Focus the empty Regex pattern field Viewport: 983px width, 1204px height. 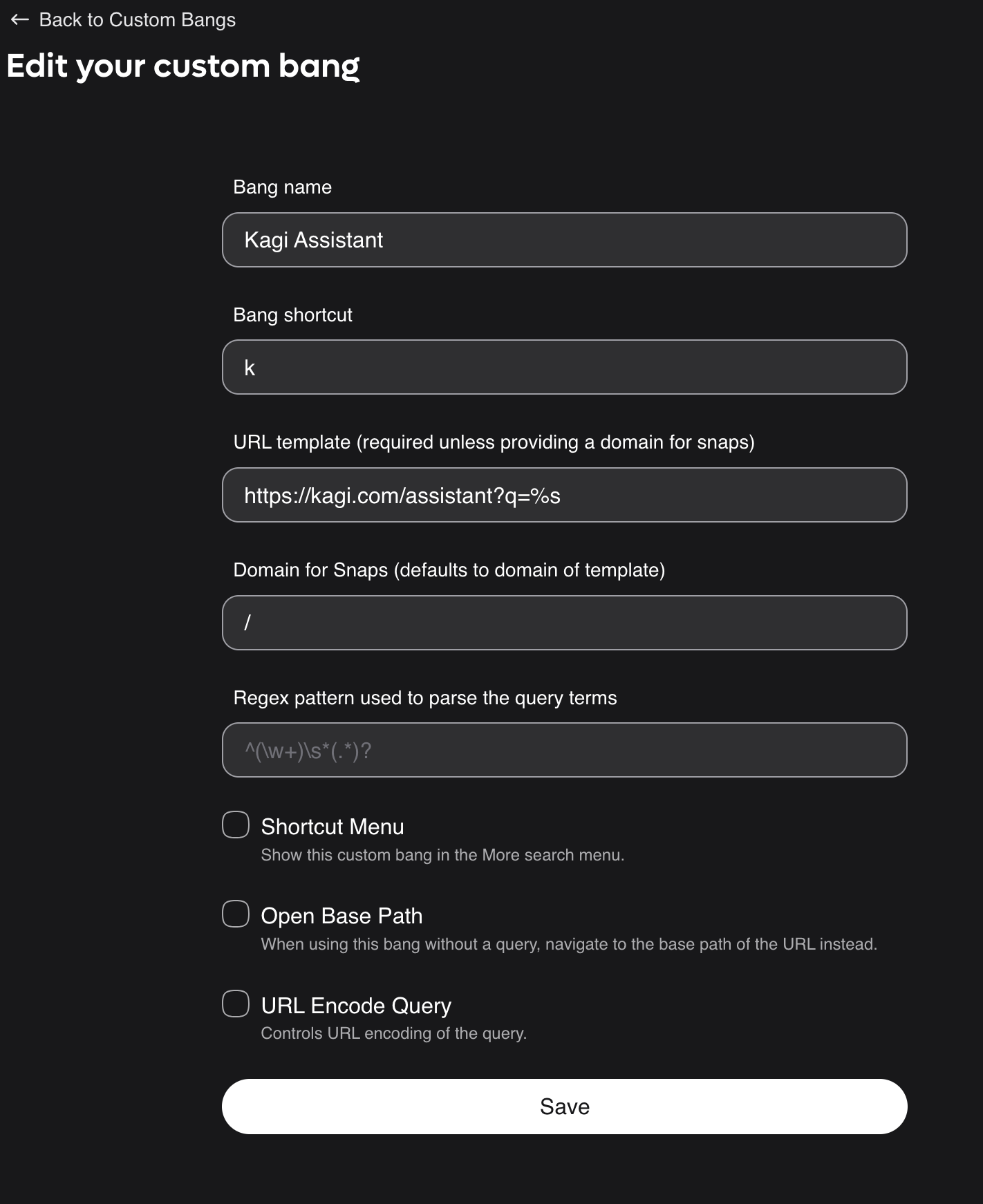[x=564, y=750]
